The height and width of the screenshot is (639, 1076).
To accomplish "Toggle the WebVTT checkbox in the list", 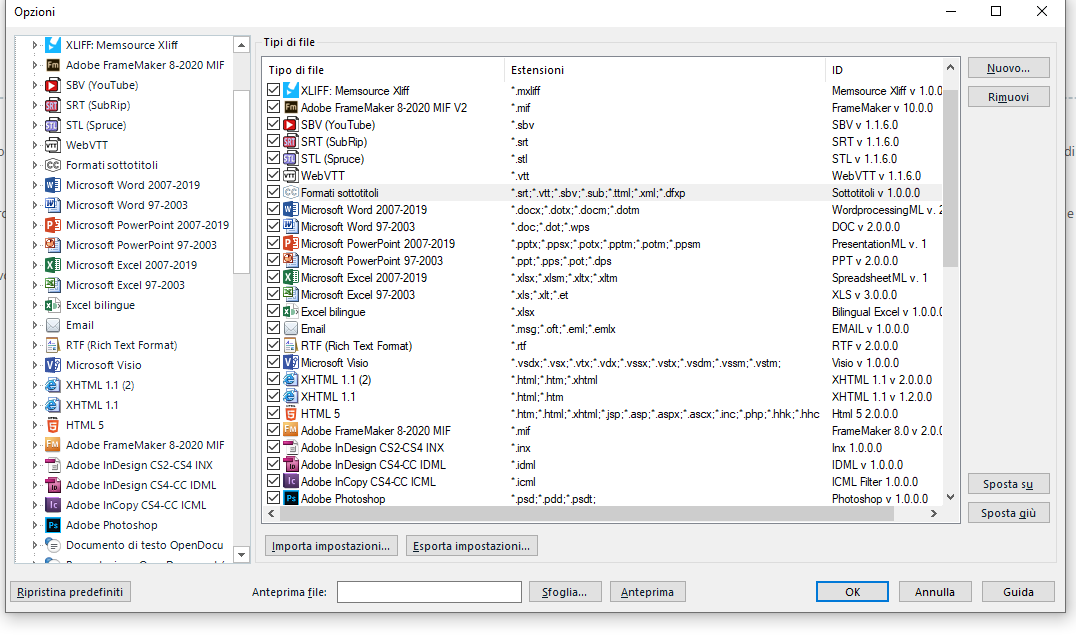I will click(x=274, y=175).
